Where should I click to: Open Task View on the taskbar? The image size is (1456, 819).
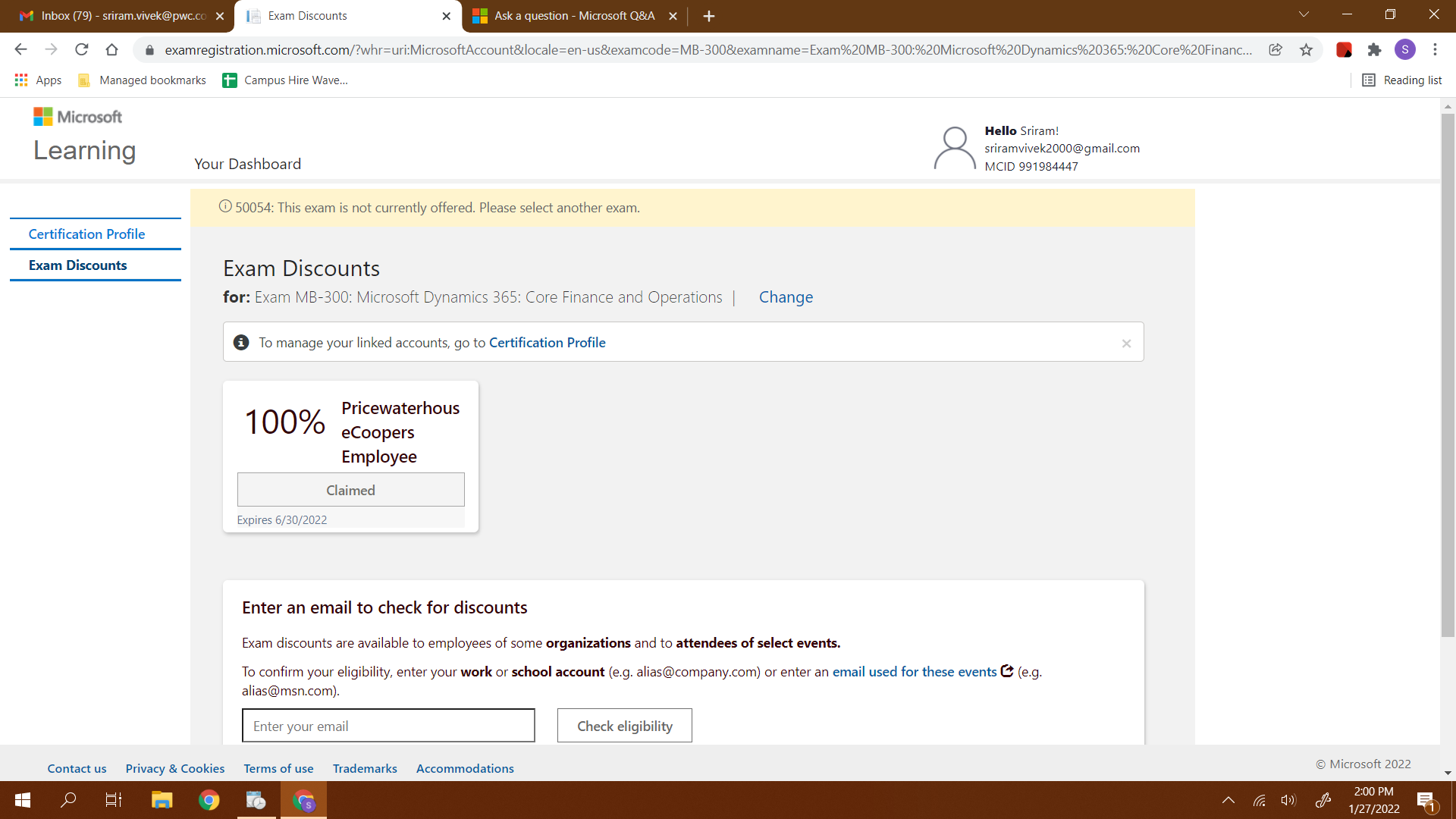click(114, 800)
